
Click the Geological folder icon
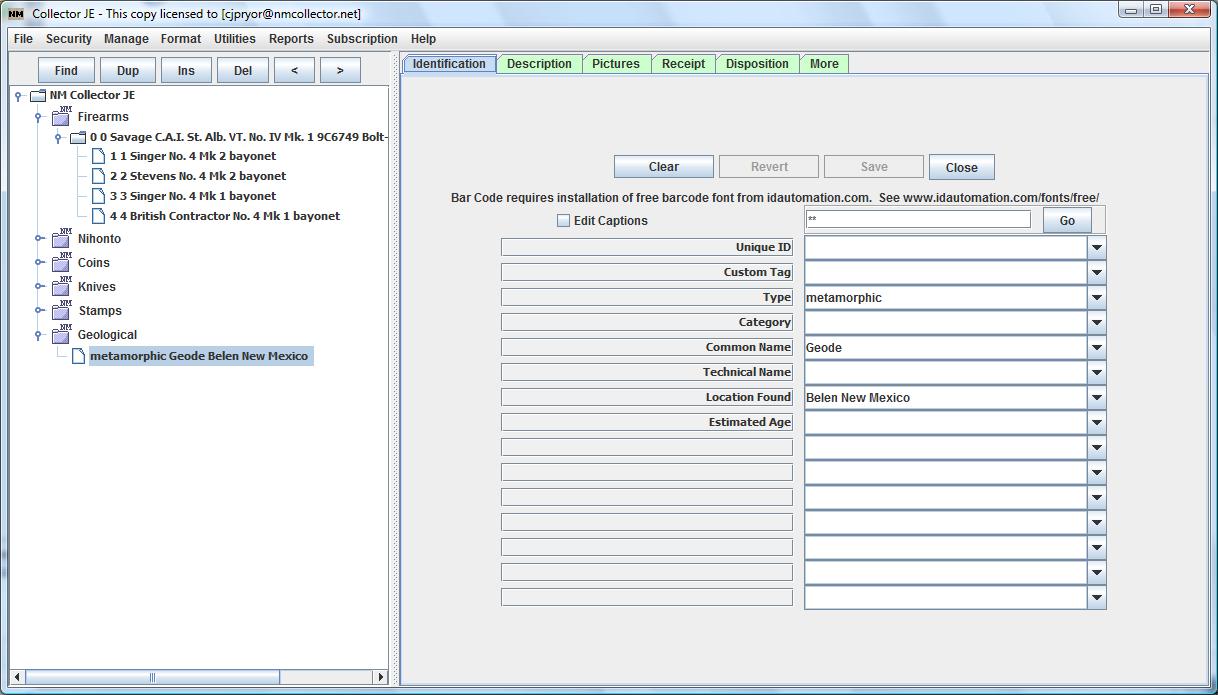(61, 335)
